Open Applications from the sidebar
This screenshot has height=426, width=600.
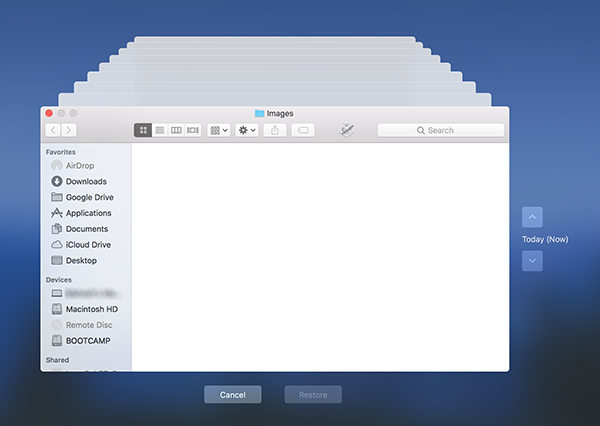86,213
